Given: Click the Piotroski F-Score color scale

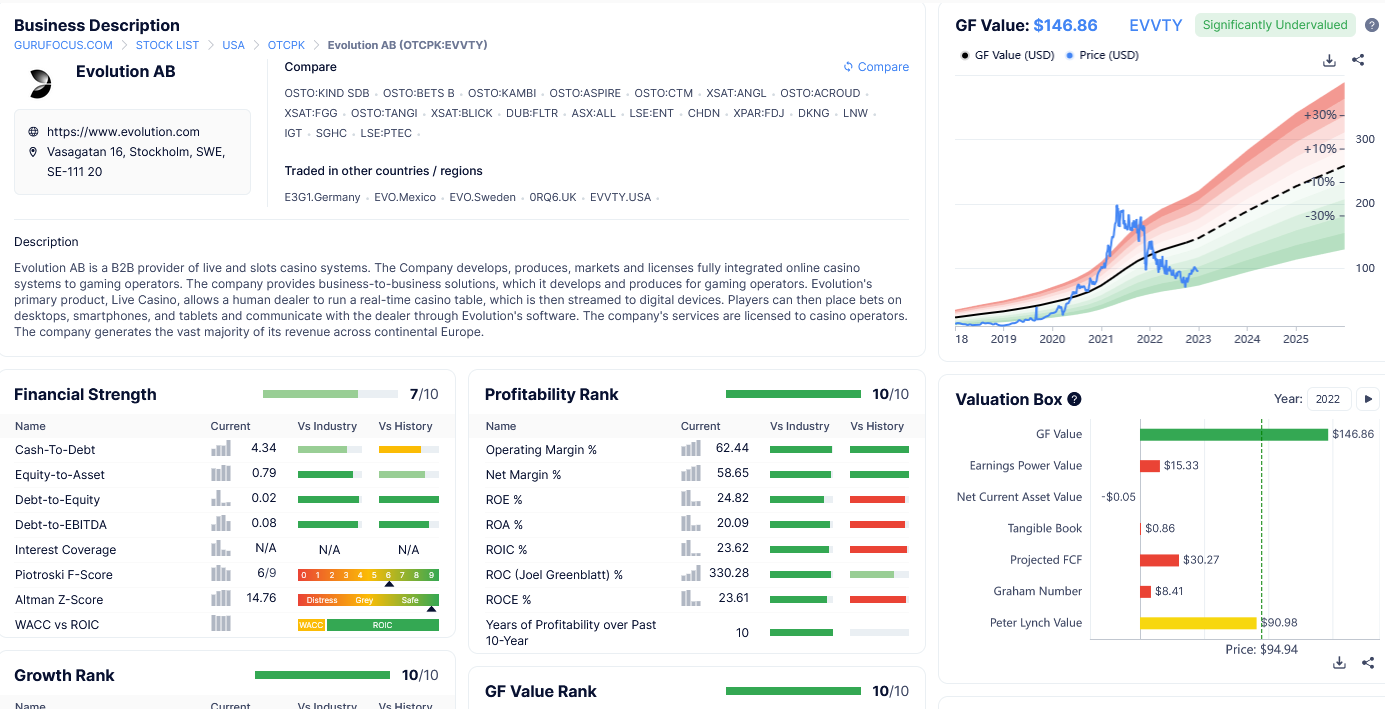Looking at the screenshot, I should (x=369, y=575).
